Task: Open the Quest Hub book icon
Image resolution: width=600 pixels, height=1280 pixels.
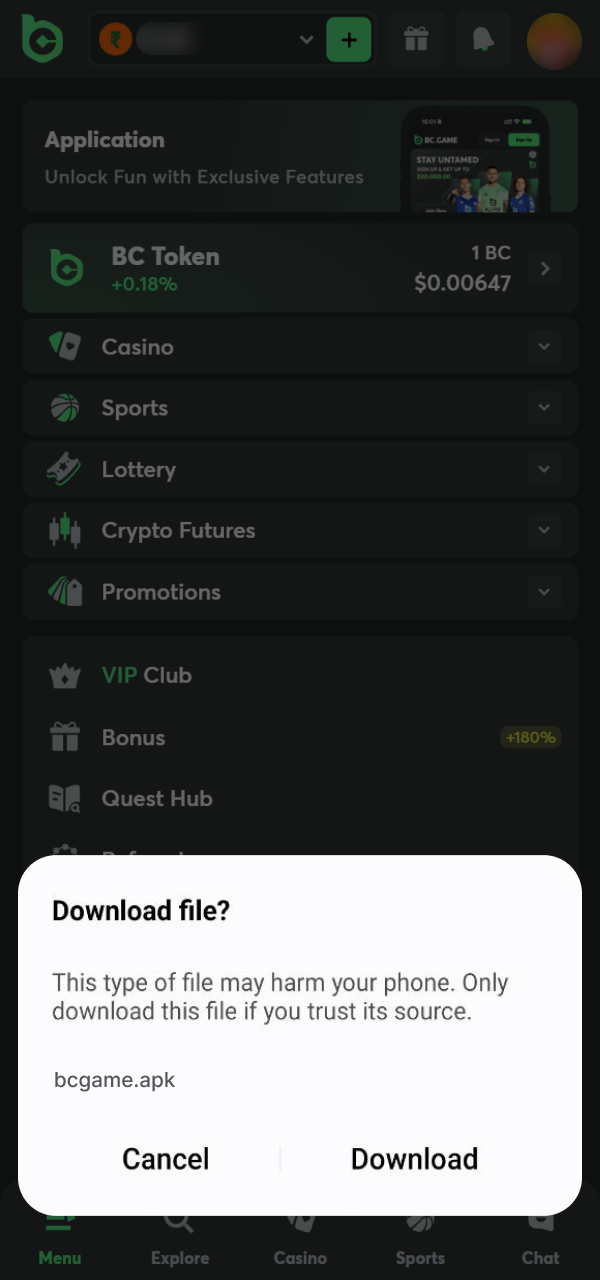Action: (x=65, y=798)
